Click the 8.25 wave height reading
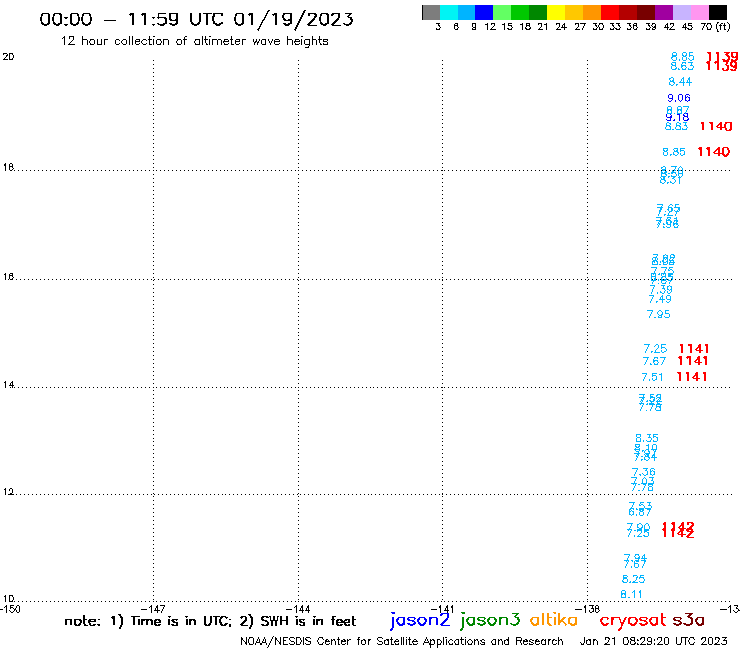Screen dimensions: 740x650 [633, 579]
